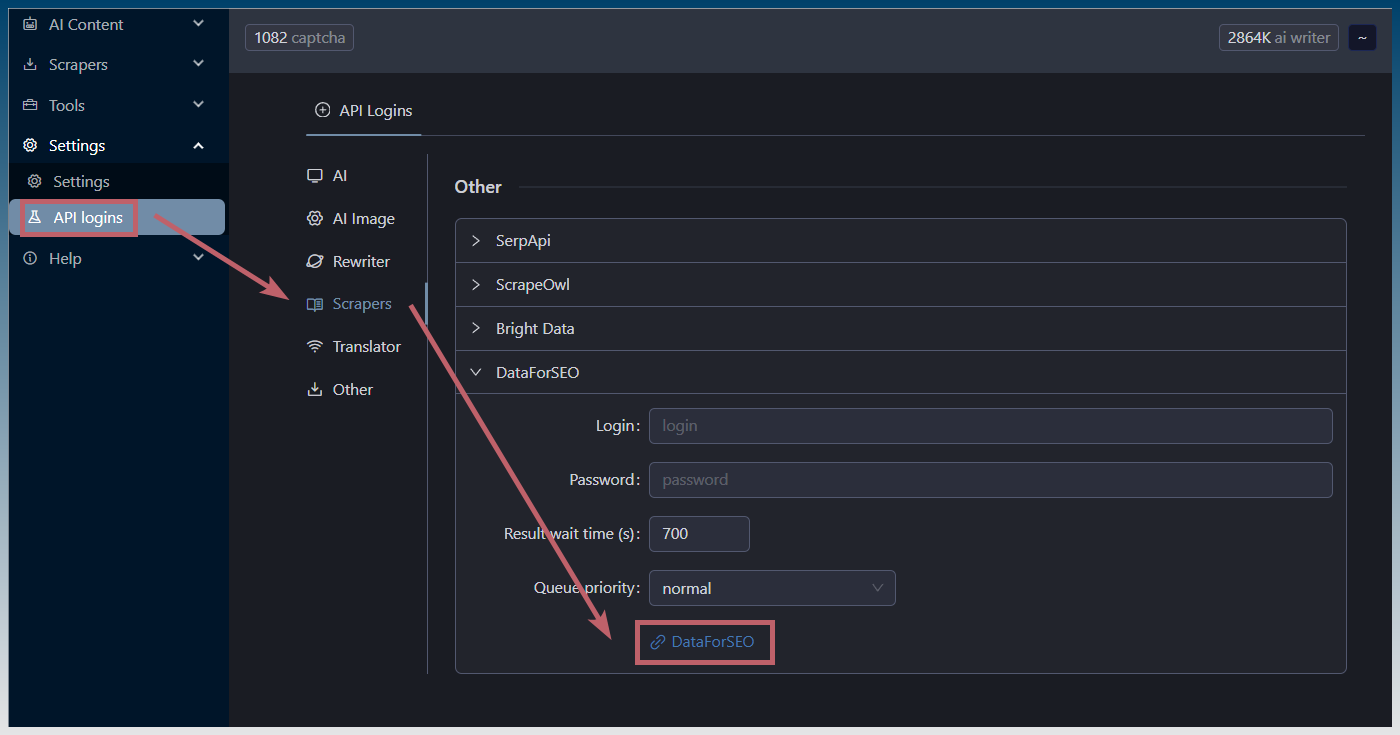This screenshot has width=1400, height=735.
Task: Open the Queue priority dropdown
Action: click(771, 588)
